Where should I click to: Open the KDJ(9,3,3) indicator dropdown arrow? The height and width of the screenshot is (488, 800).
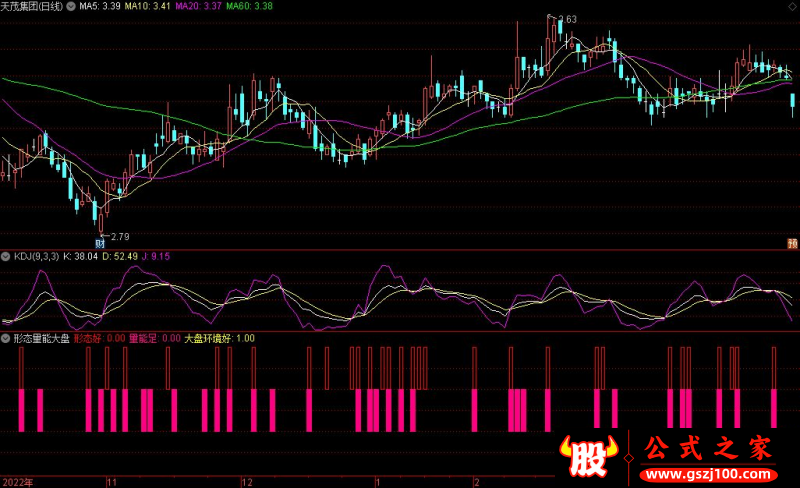pyautogui.click(x=6, y=256)
